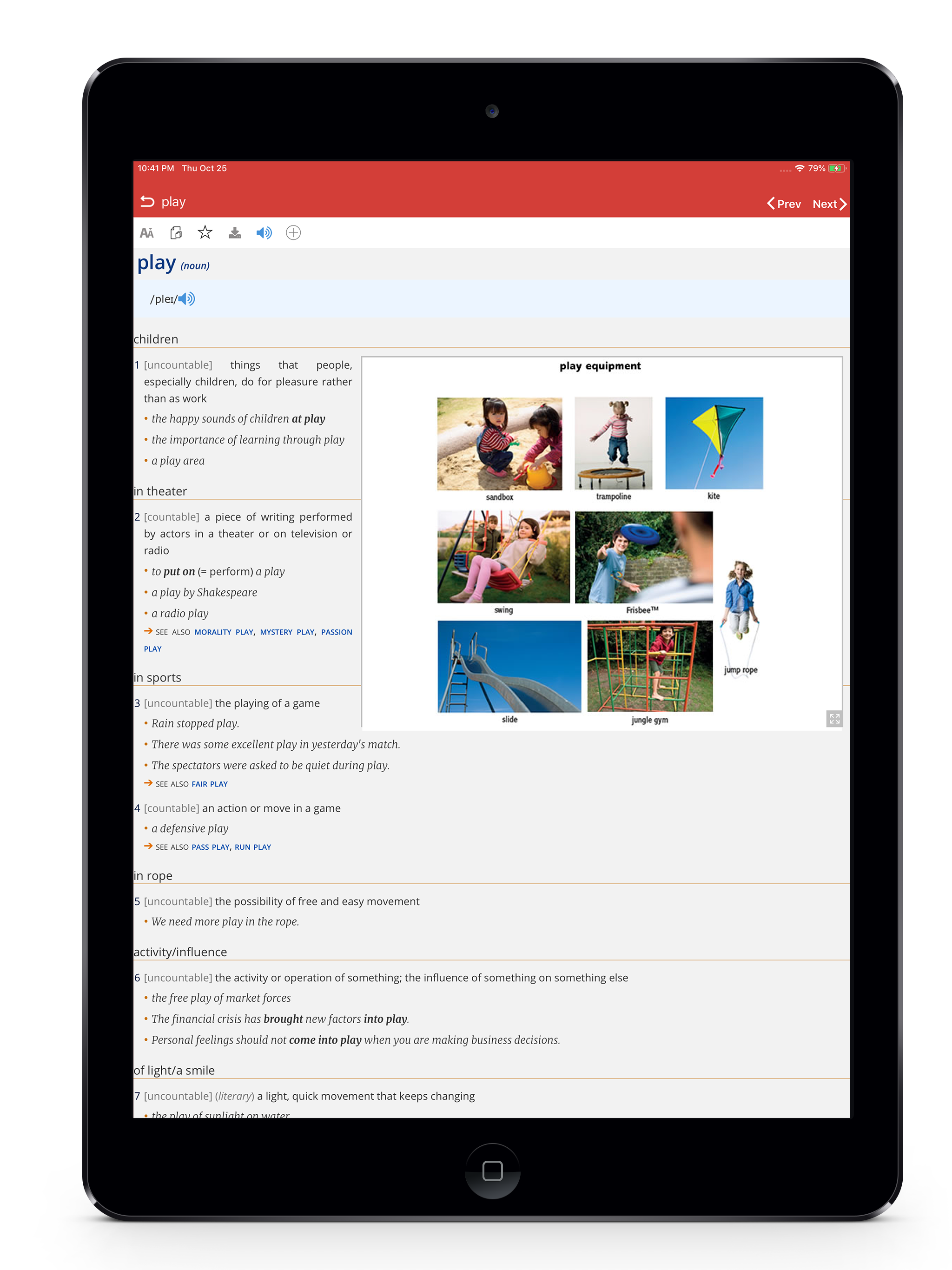
Task: Click the copy entry icon
Action: (176, 232)
